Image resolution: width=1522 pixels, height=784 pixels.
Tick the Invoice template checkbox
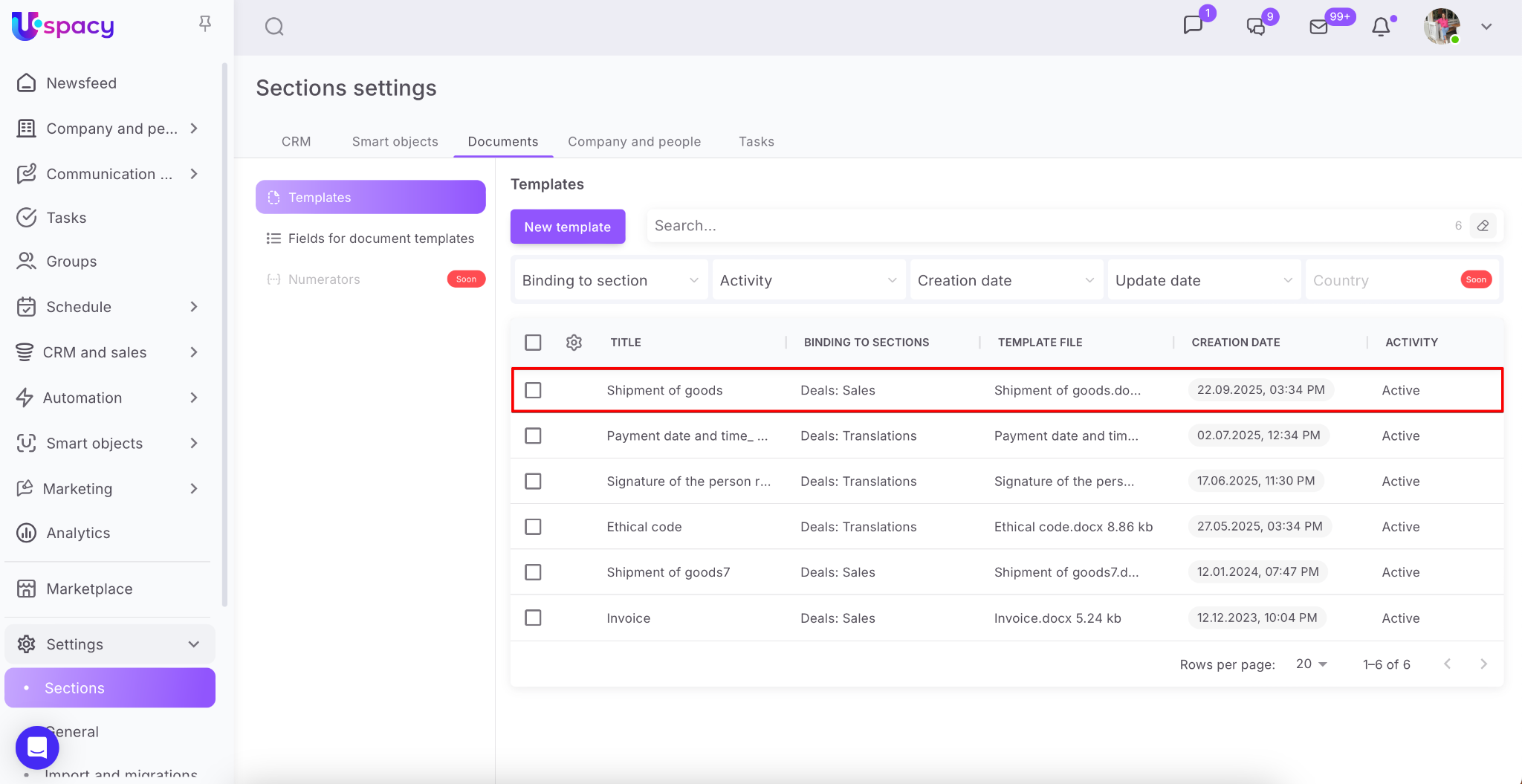click(x=533, y=618)
